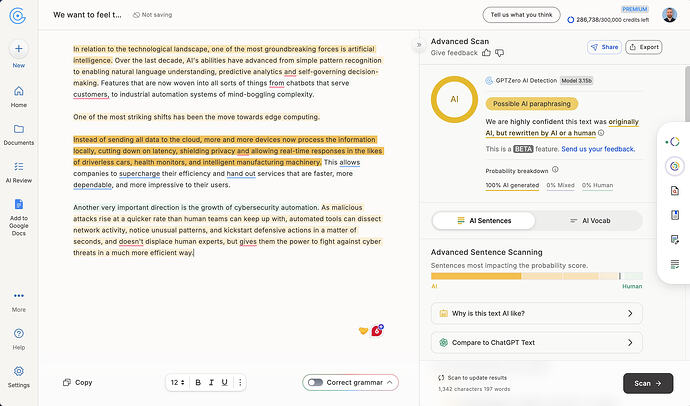Switch to the AI Vocab tab
The width and height of the screenshot is (690, 406).
[590, 220]
